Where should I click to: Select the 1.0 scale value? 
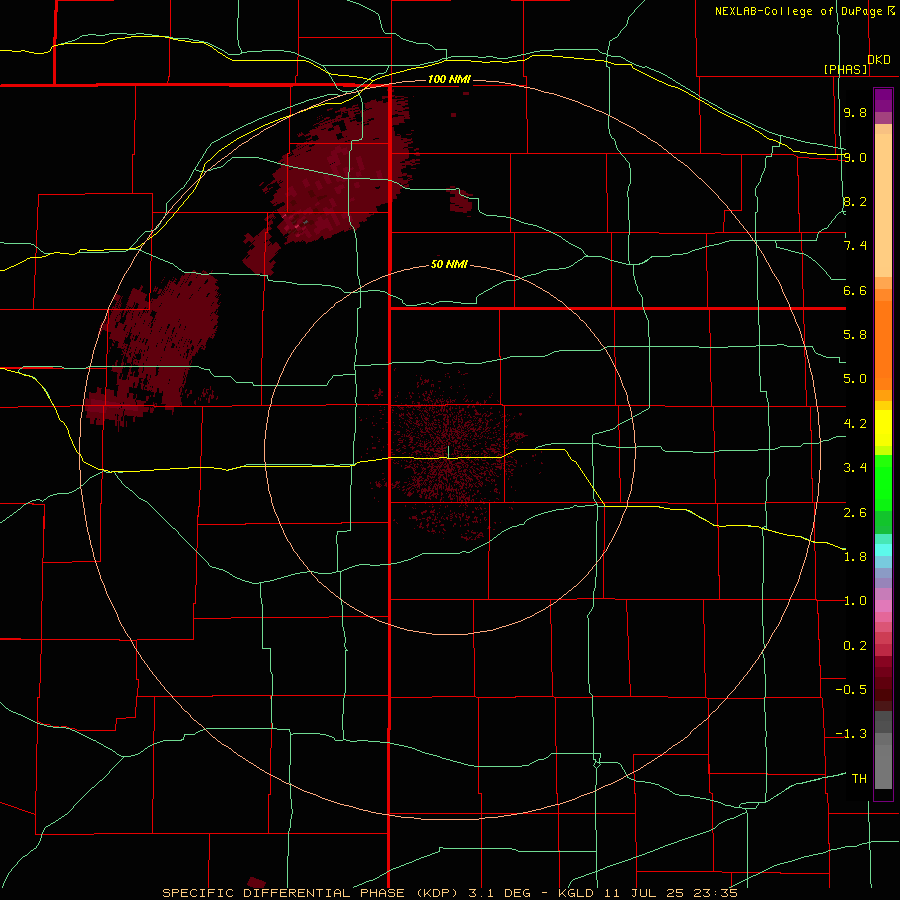tap(855, 601)
